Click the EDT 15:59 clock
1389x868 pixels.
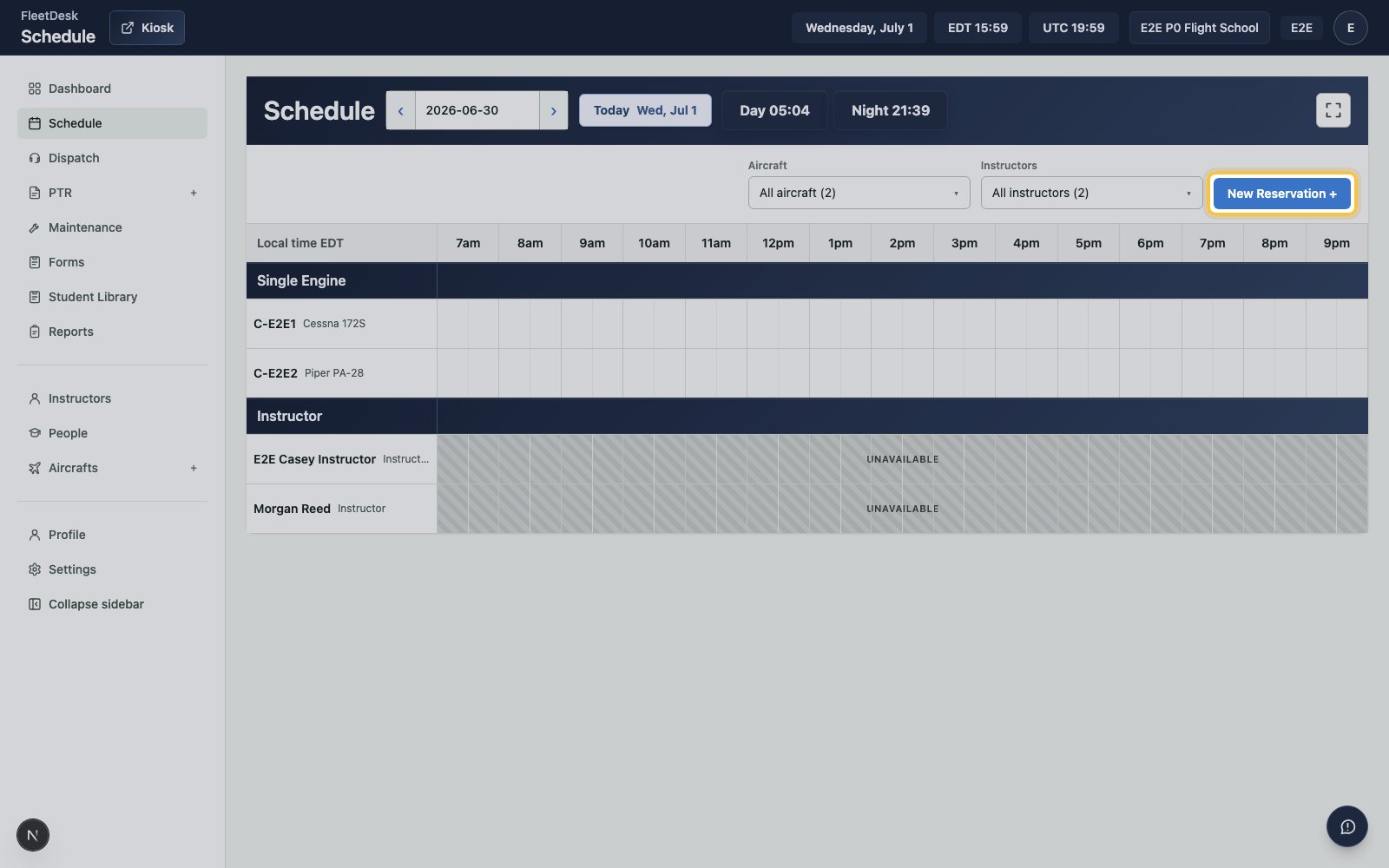click(978, 28)
